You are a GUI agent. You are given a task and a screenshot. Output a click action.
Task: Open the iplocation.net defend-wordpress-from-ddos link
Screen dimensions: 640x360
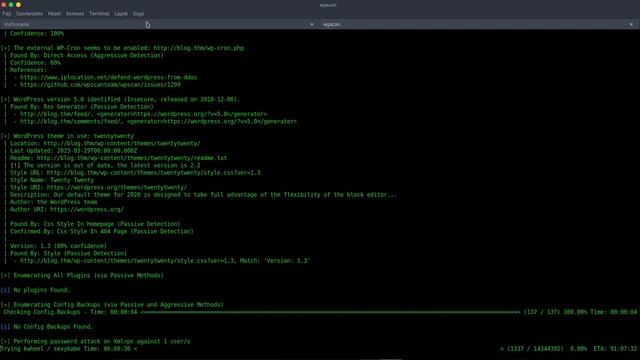click(109, 77)
